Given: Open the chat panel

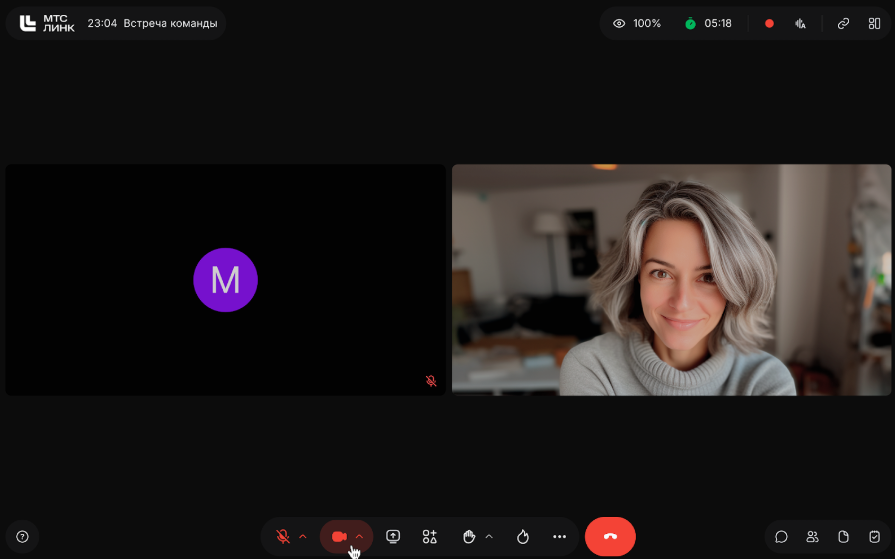Looking at the screenshot, I should click(x=782, y=537).
